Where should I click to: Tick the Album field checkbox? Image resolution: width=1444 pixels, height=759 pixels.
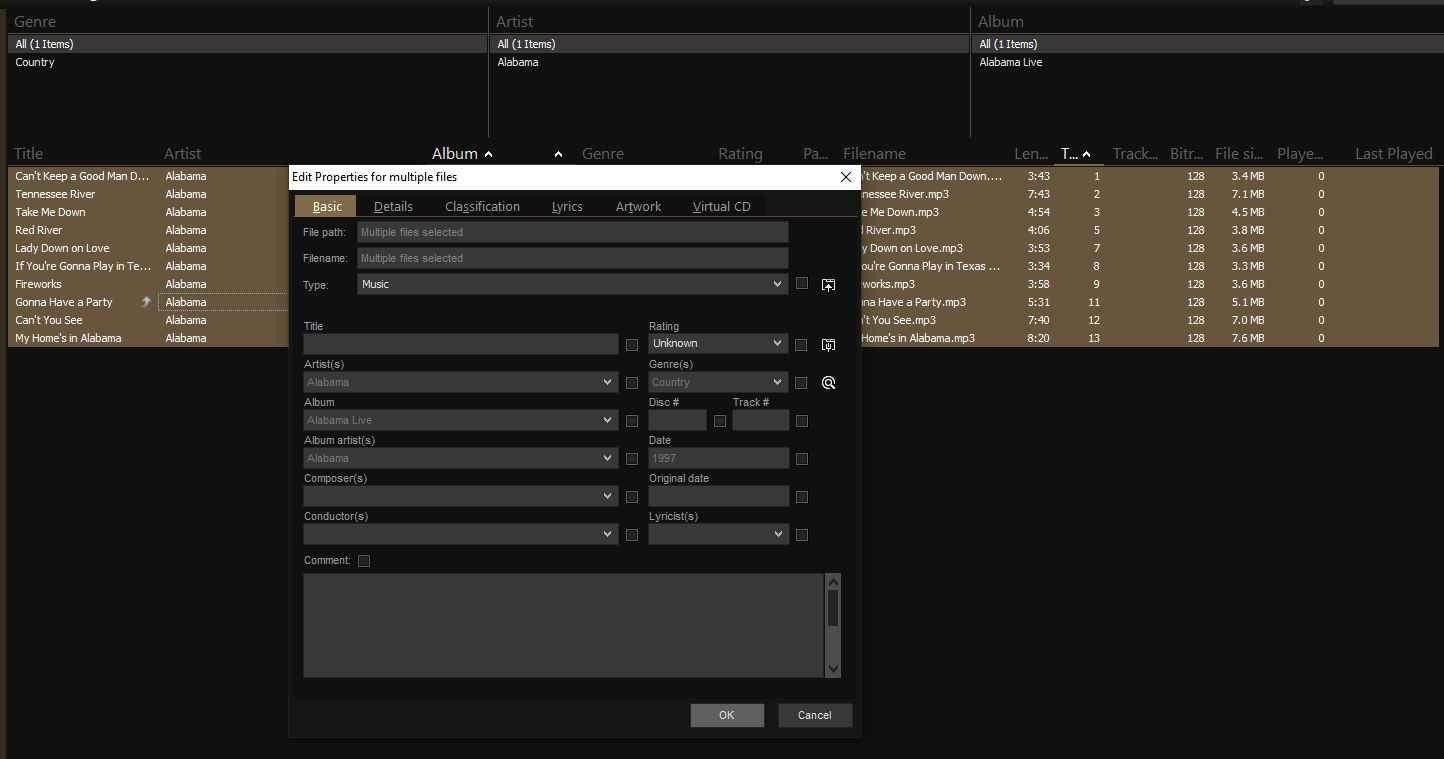pyautogui.click(x=632, y=421)
